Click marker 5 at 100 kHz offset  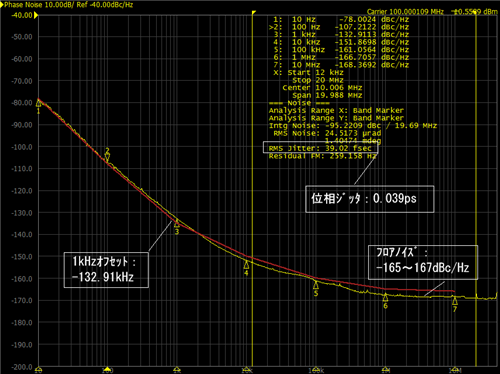(x=316, y=285)
